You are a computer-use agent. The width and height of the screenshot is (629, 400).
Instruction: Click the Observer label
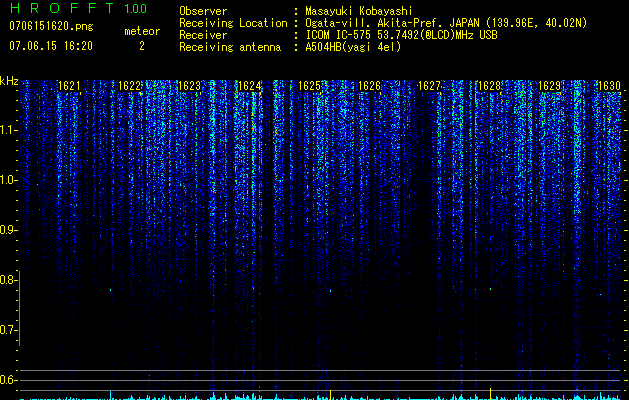[203, 11]
